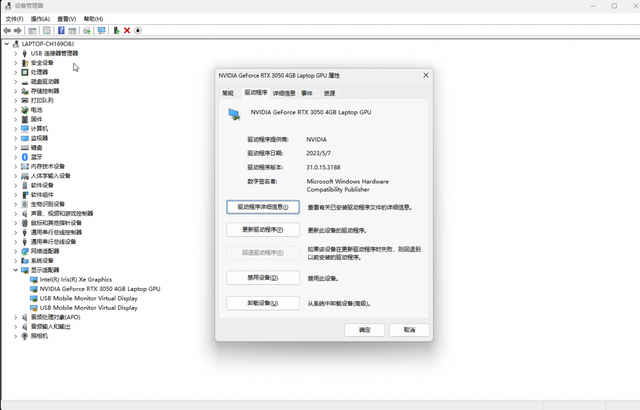Expand the 内存技术设备 node

pos(16,166)
